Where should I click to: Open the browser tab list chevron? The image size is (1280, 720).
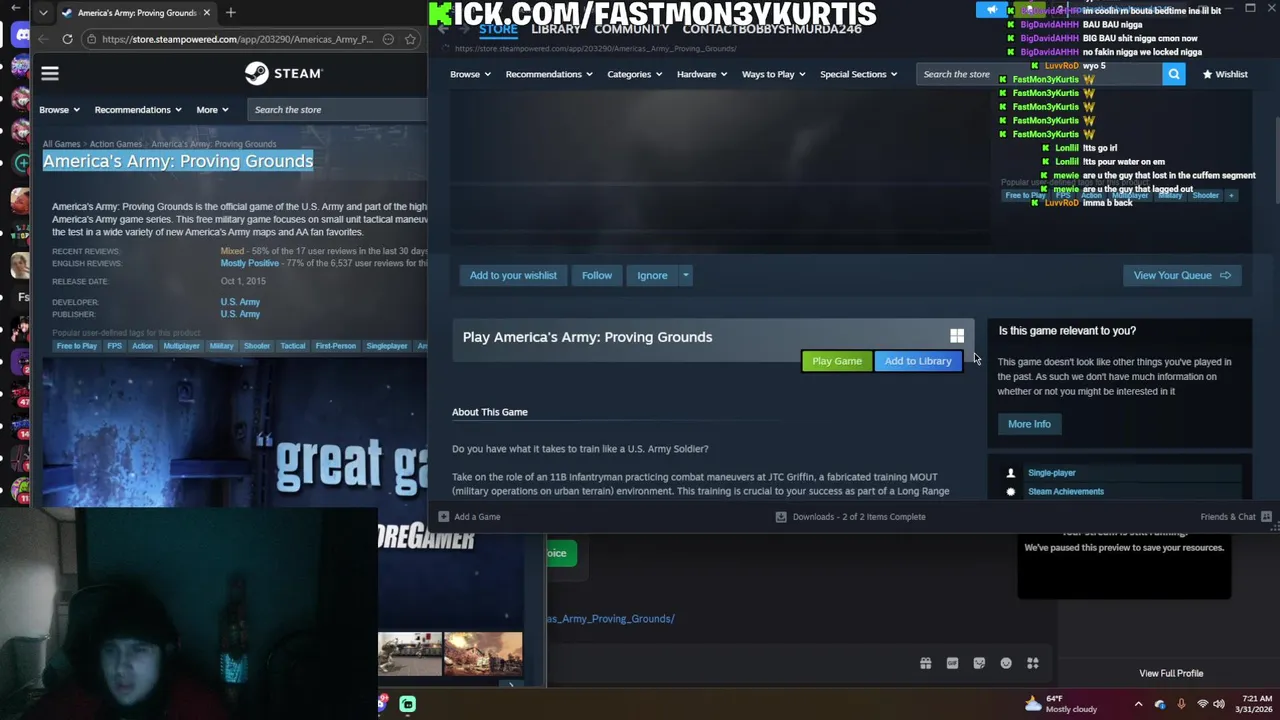[x=42, y=13]
